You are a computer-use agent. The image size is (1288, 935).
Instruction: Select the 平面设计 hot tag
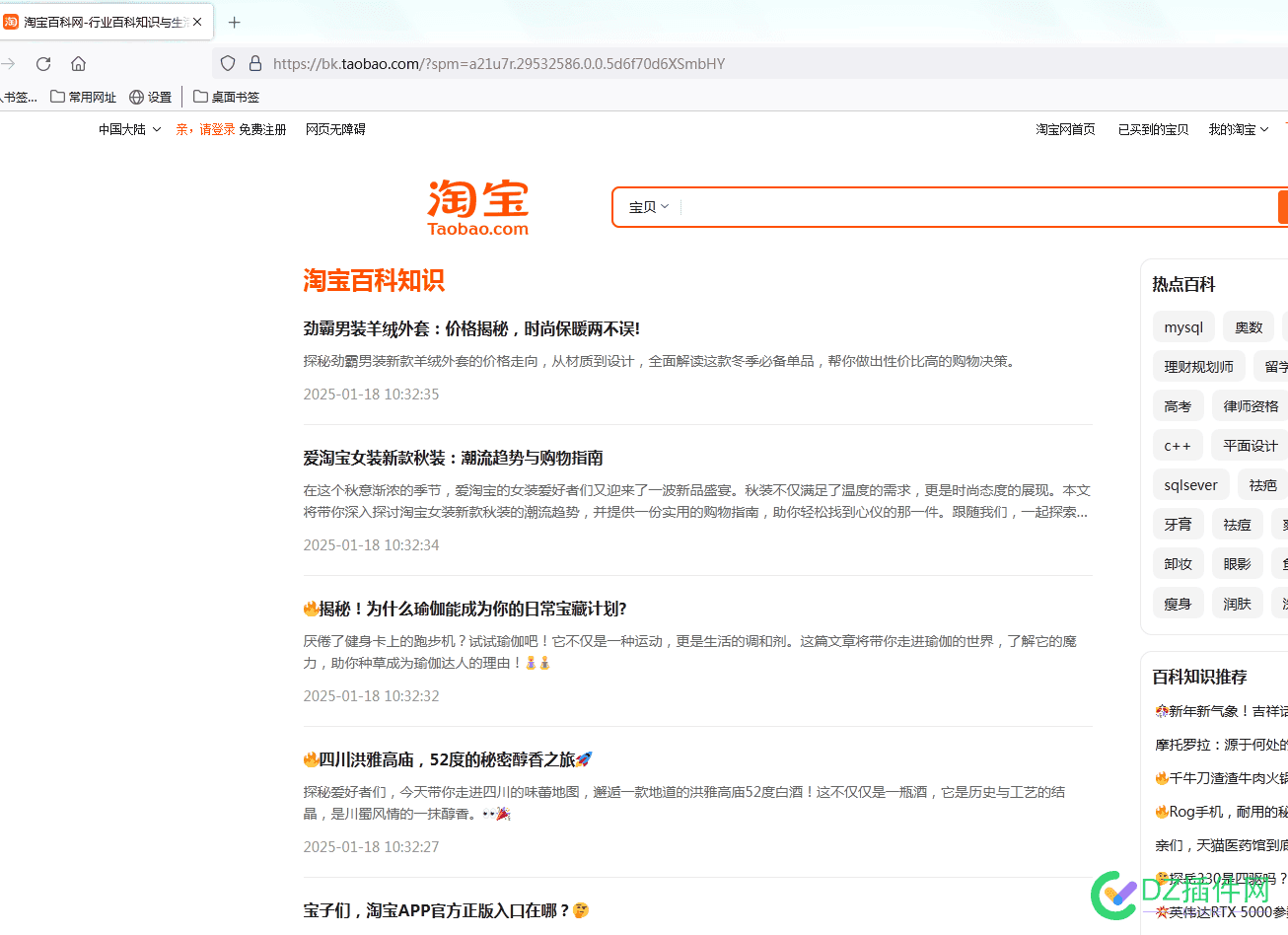click(1251, 446)
